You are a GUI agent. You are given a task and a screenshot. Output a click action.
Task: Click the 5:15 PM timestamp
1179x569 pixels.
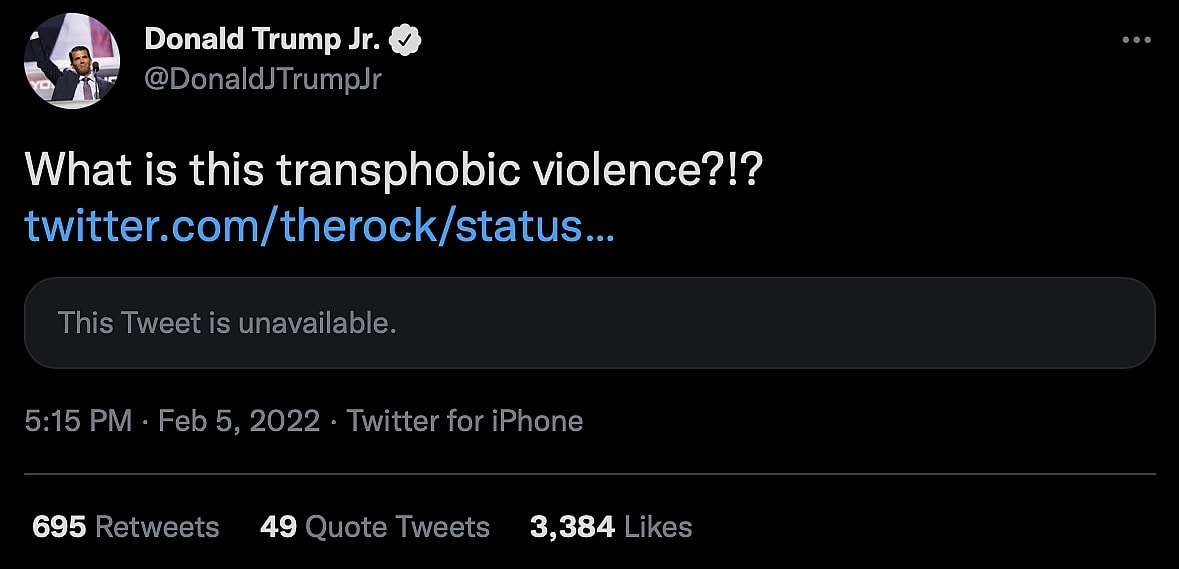pyautogui.click(x=77, y=421)
